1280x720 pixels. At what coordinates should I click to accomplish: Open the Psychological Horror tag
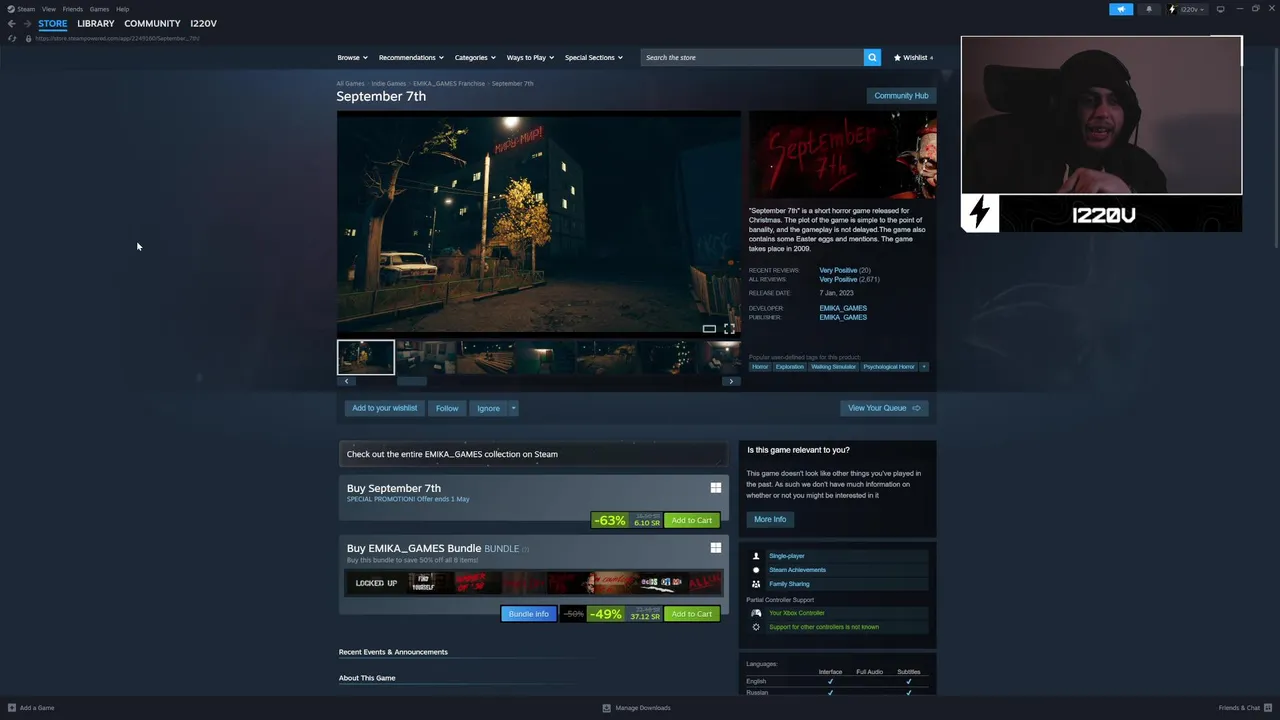pos(889,367)
